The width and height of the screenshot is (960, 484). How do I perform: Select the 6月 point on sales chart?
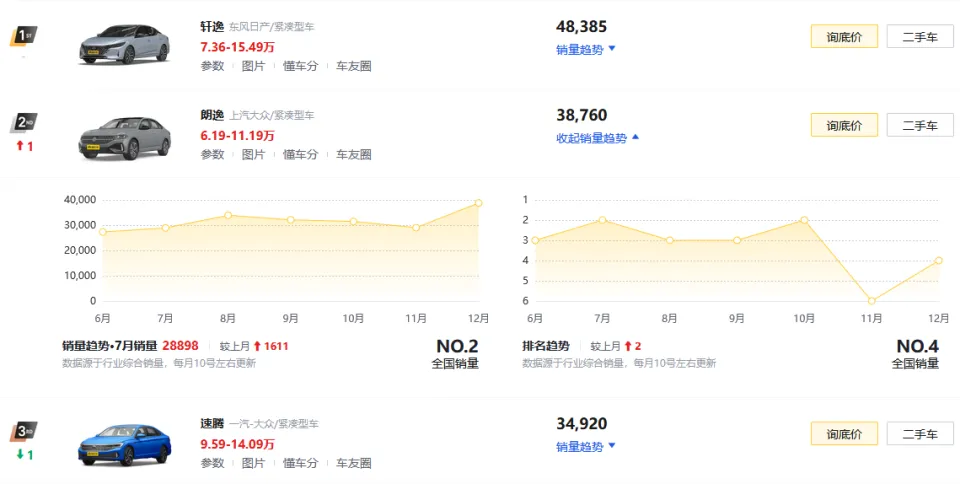tap(103, 232)
